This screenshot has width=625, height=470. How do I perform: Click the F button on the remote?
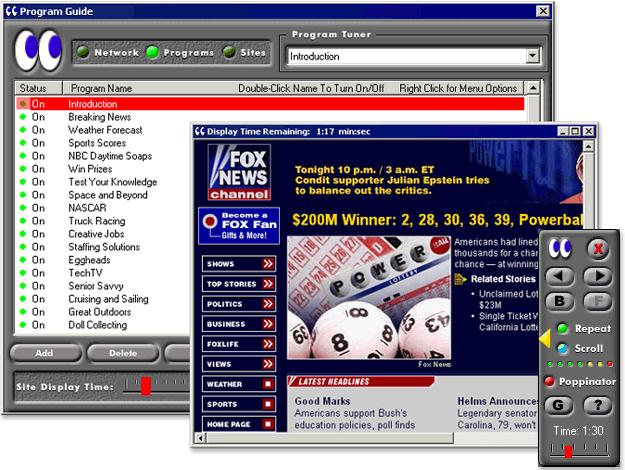(x=597, y=301)
